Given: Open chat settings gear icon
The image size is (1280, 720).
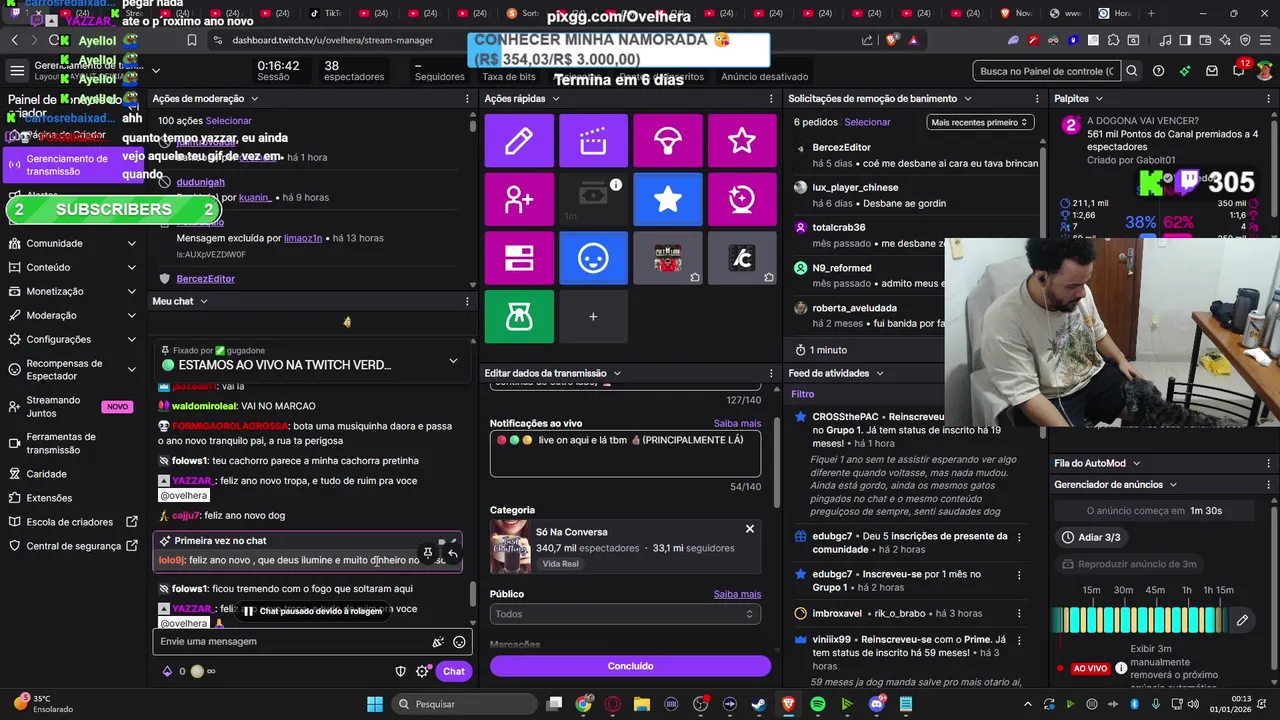Looking at the screenshot, I should [x=422, y=671].
